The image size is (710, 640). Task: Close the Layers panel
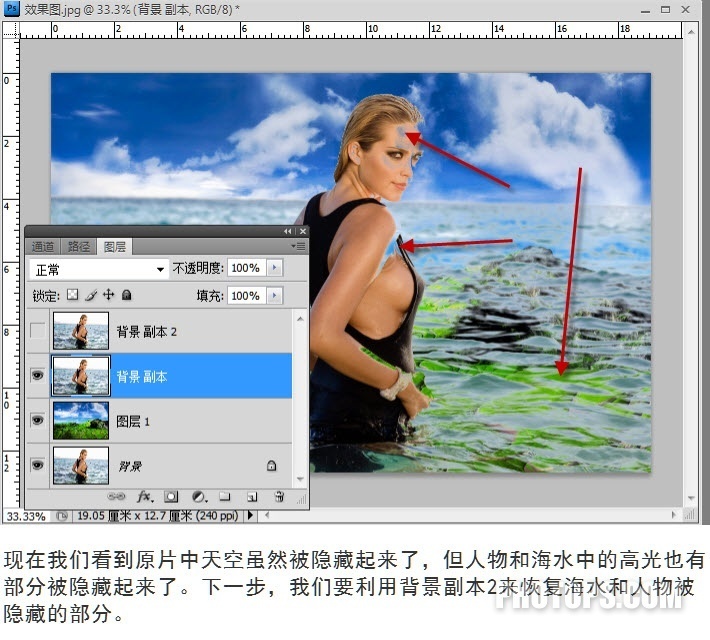303,231
